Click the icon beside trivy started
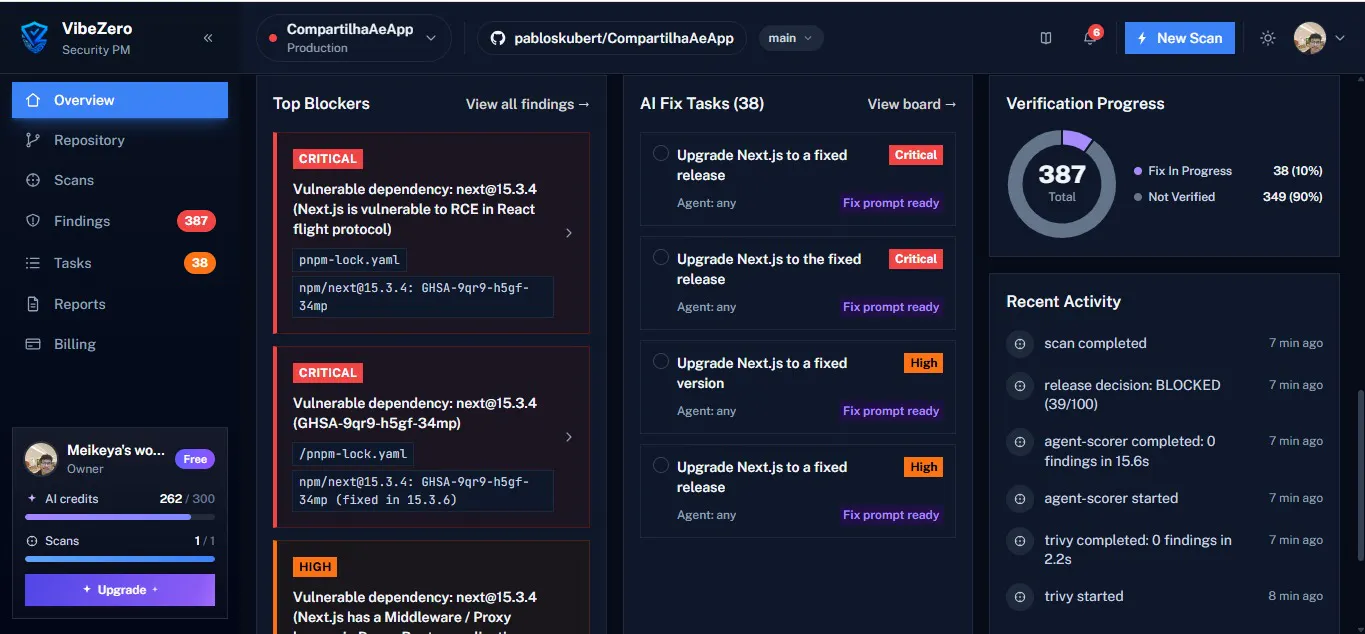 tap(1020, 596)
